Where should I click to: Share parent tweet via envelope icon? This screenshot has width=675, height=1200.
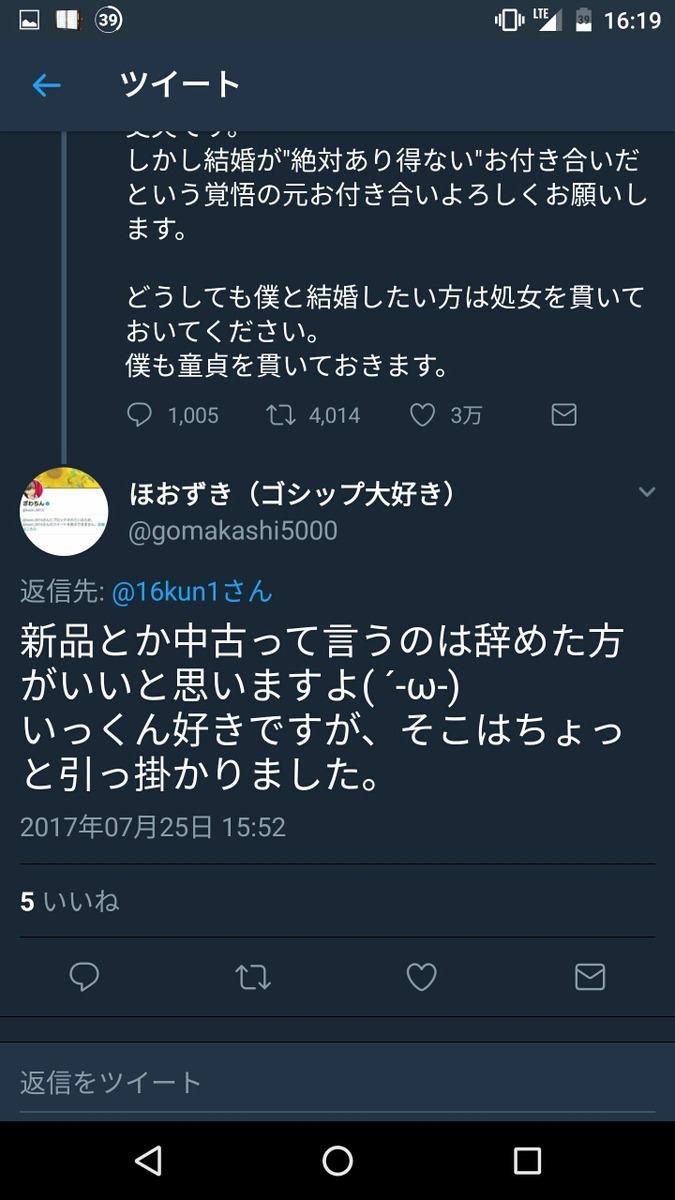[x=564, y=414]
